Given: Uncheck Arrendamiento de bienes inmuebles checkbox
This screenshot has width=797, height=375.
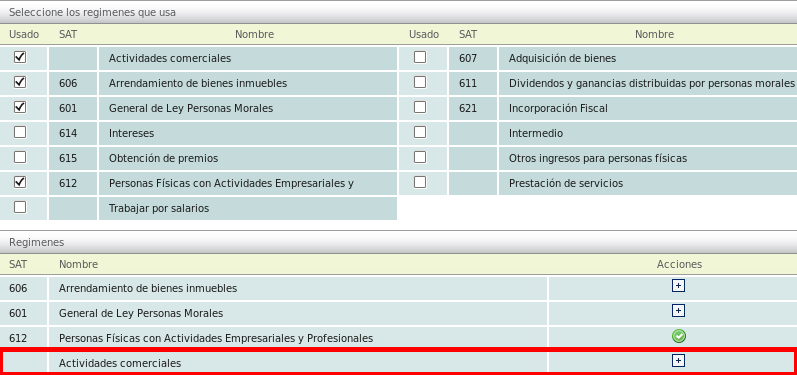Looking at the screenshot, I should click(20, 82).
